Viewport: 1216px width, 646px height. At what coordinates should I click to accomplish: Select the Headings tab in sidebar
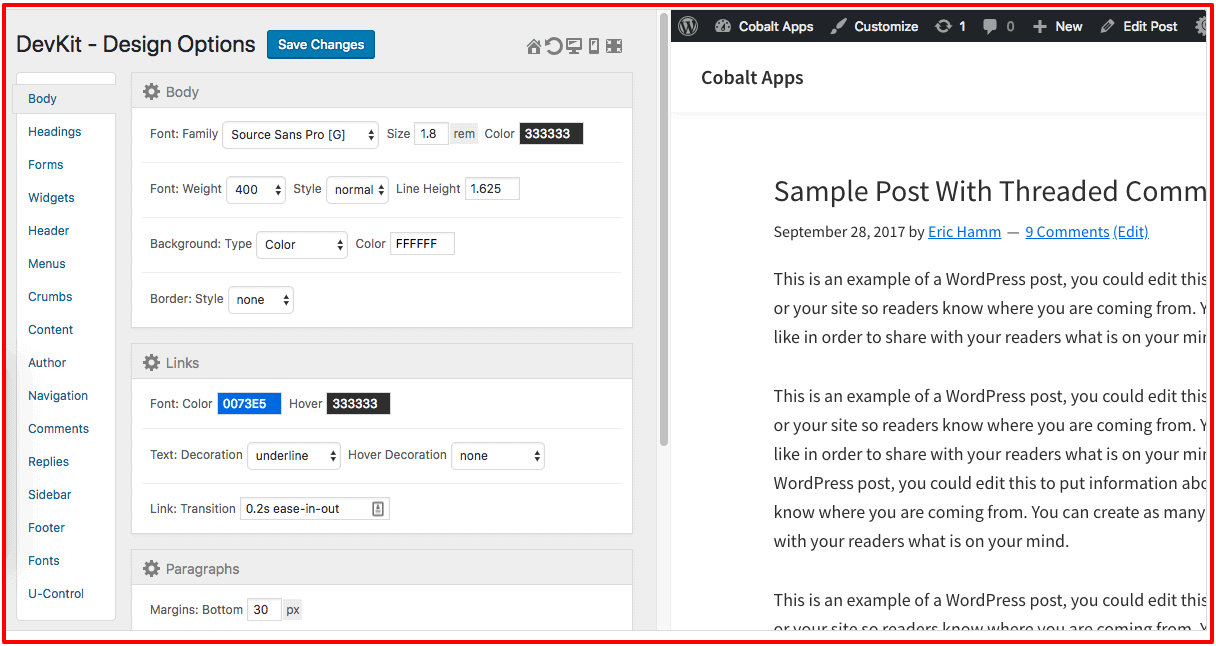click(55, 132)
